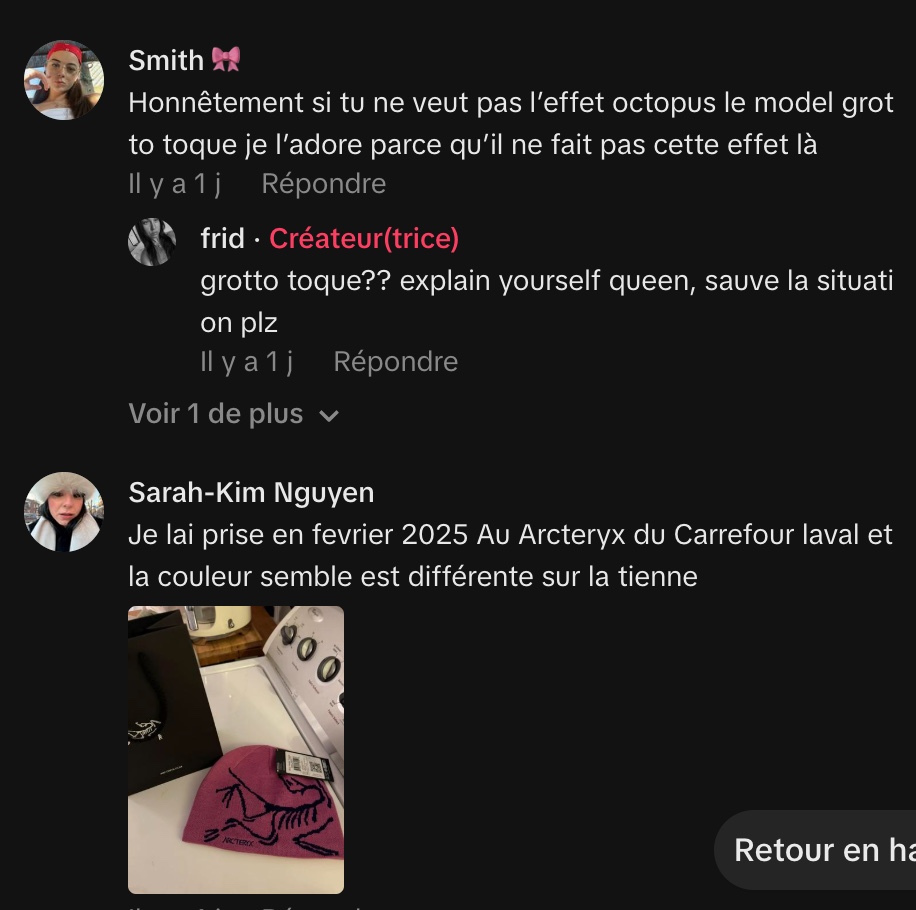The image size is (916, 910).
Task: Expand replies with the chevron arrow
Action: pos(329,415)
